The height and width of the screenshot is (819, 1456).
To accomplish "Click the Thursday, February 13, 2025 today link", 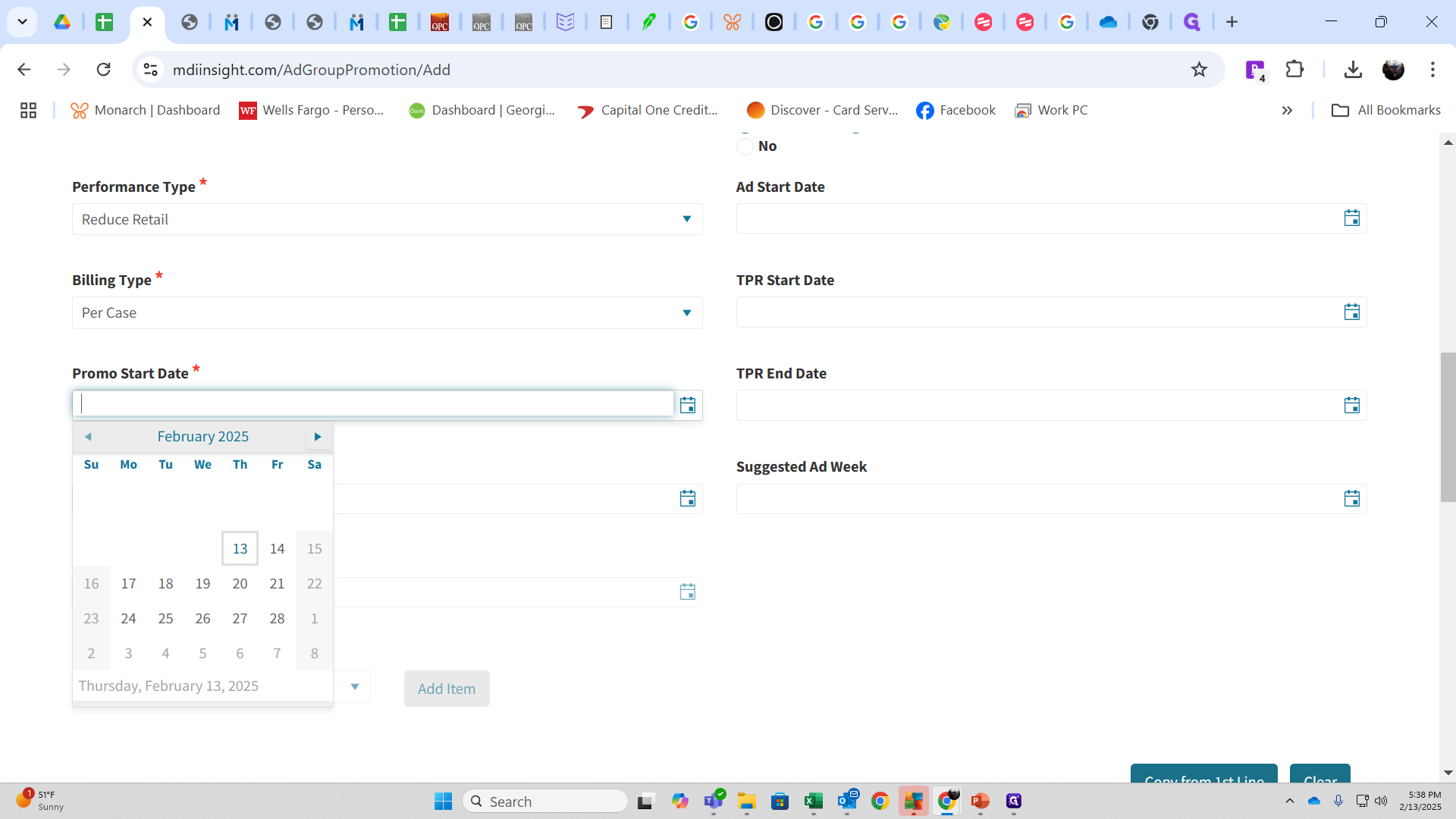I will coord(168,686).
